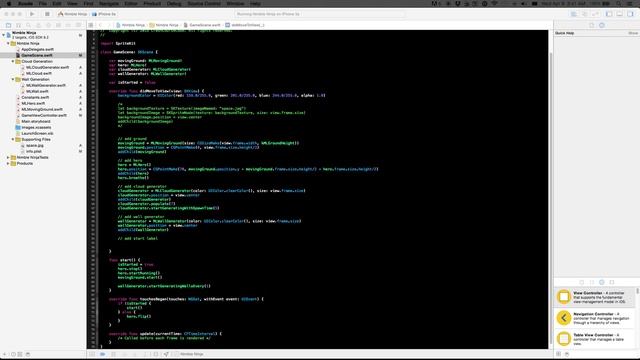Select the Version editor button
This screenshot has height=360, width=640.
(x=595, y=14)
